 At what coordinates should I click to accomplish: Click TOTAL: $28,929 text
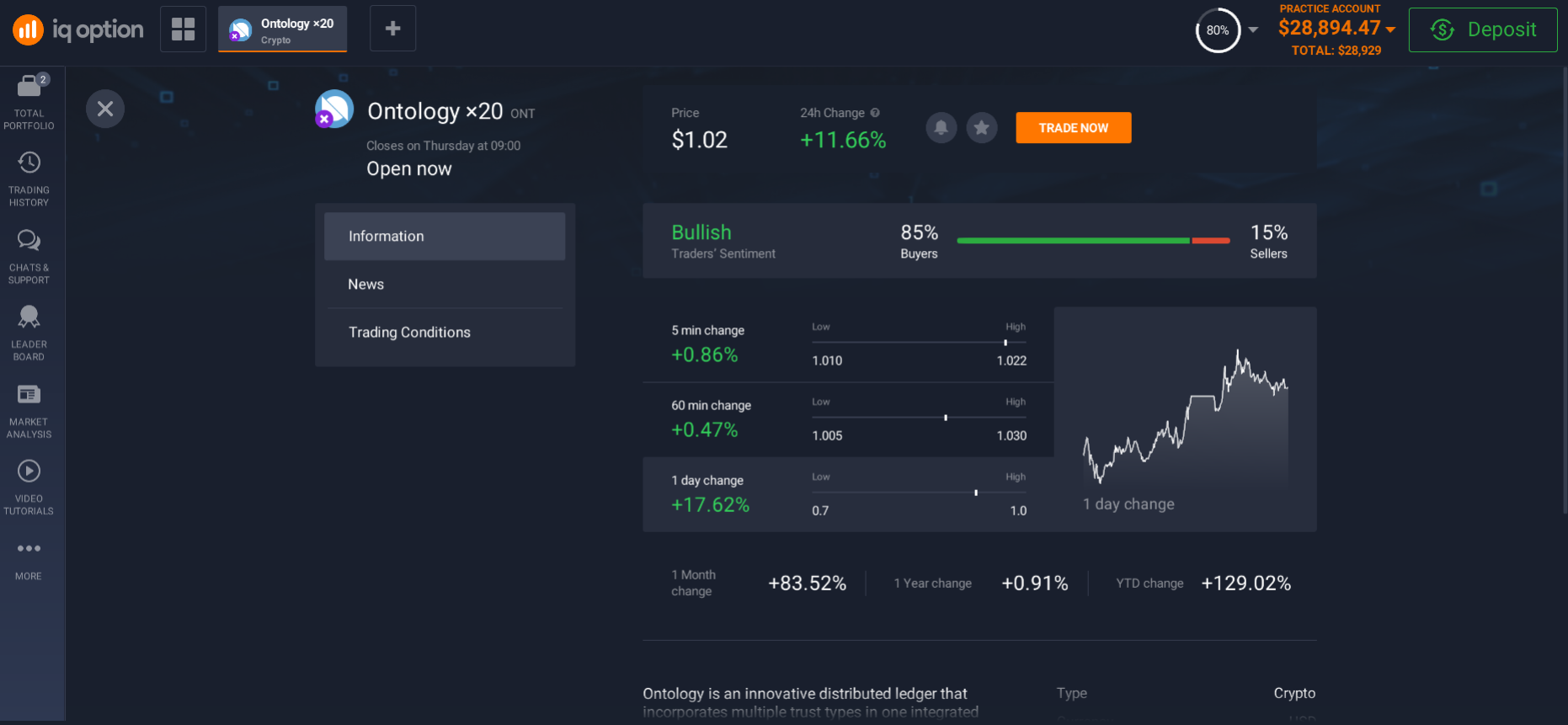click(x=1336, y=51)
